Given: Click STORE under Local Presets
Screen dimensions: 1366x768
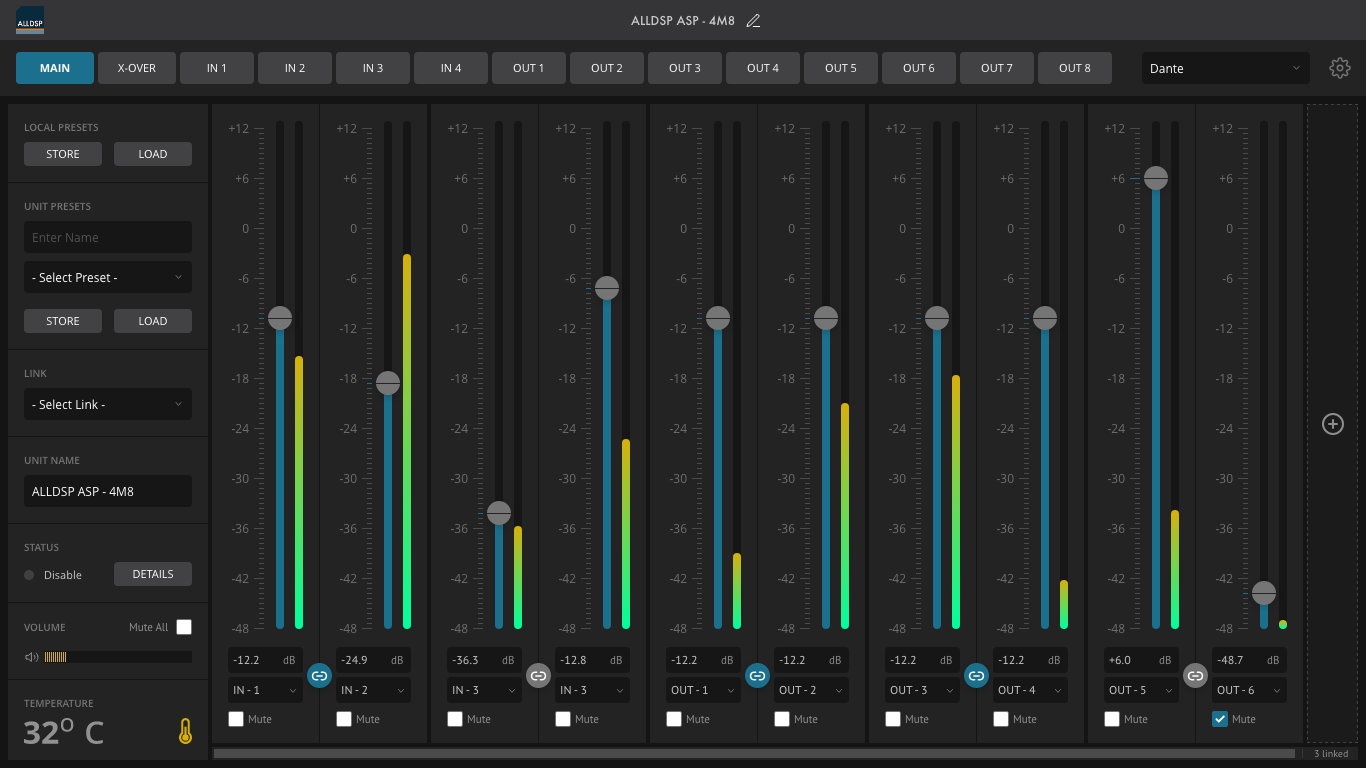Looking at the screenshot, I should click(63, 154).
